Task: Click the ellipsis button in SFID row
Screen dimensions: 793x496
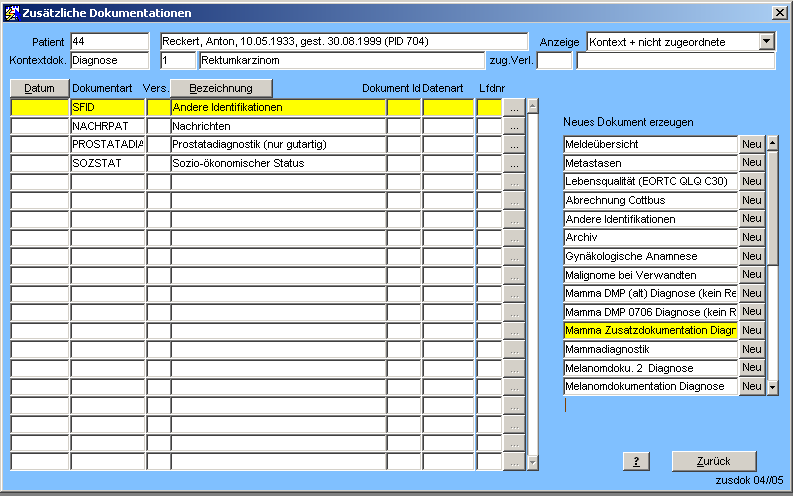Action: pyautogui.click(x=513, y=107)
